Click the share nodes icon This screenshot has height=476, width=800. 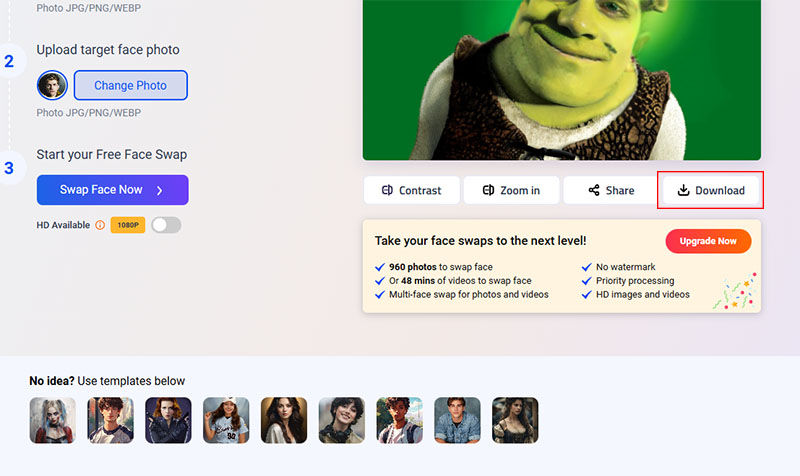(594, 190)
